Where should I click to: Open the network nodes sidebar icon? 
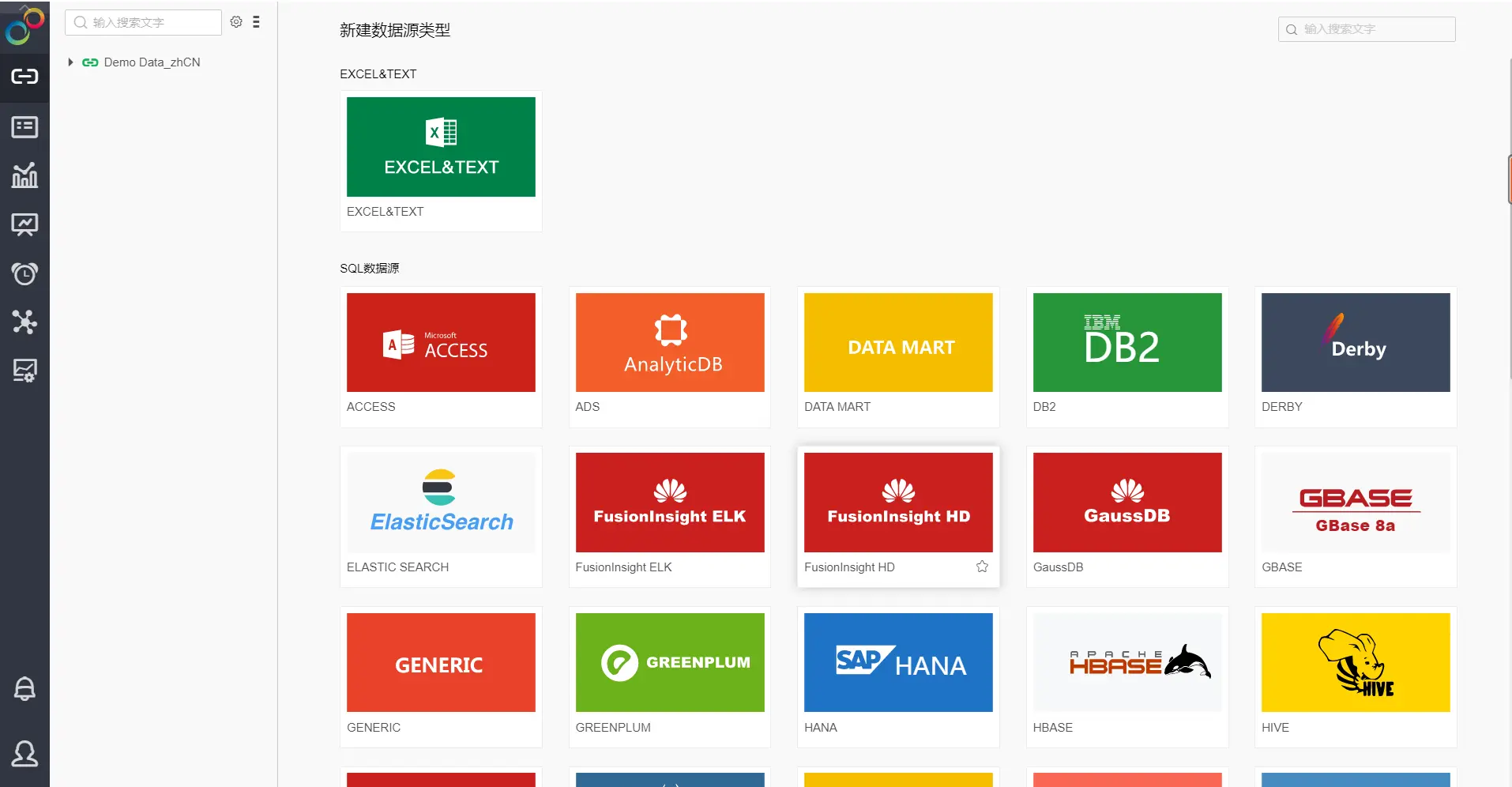click(24, 322)
